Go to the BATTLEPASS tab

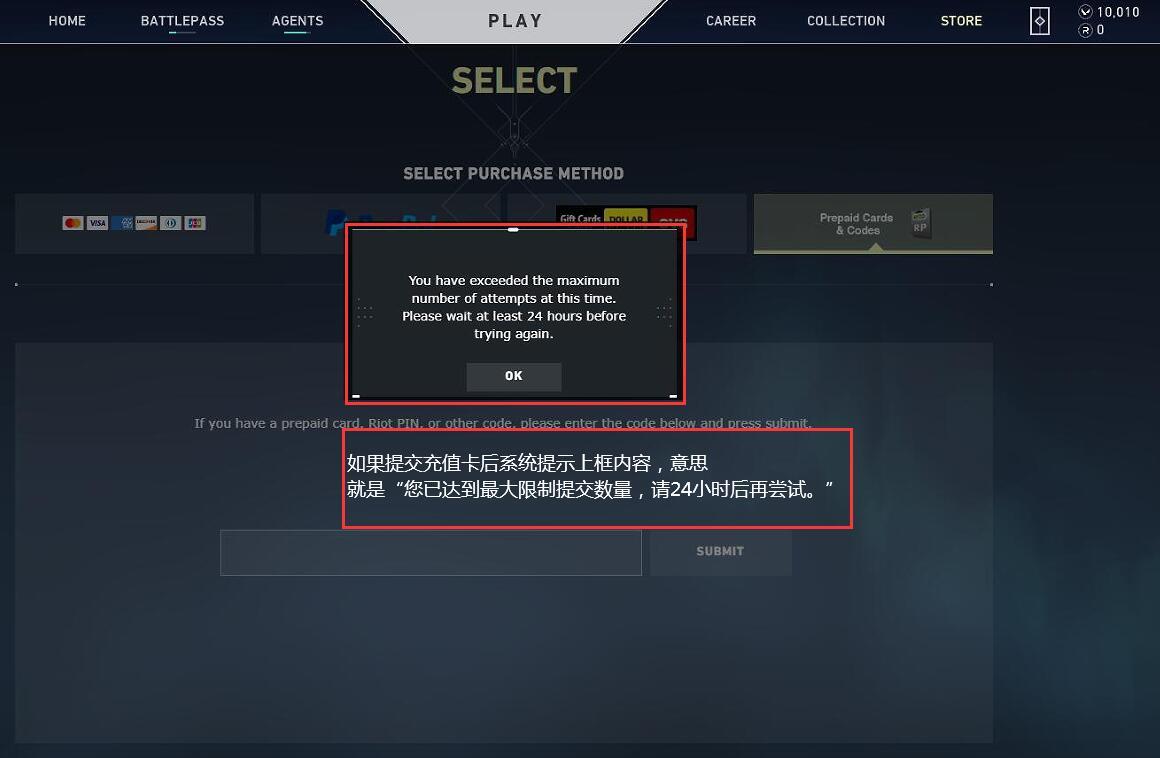click(182, 21)
